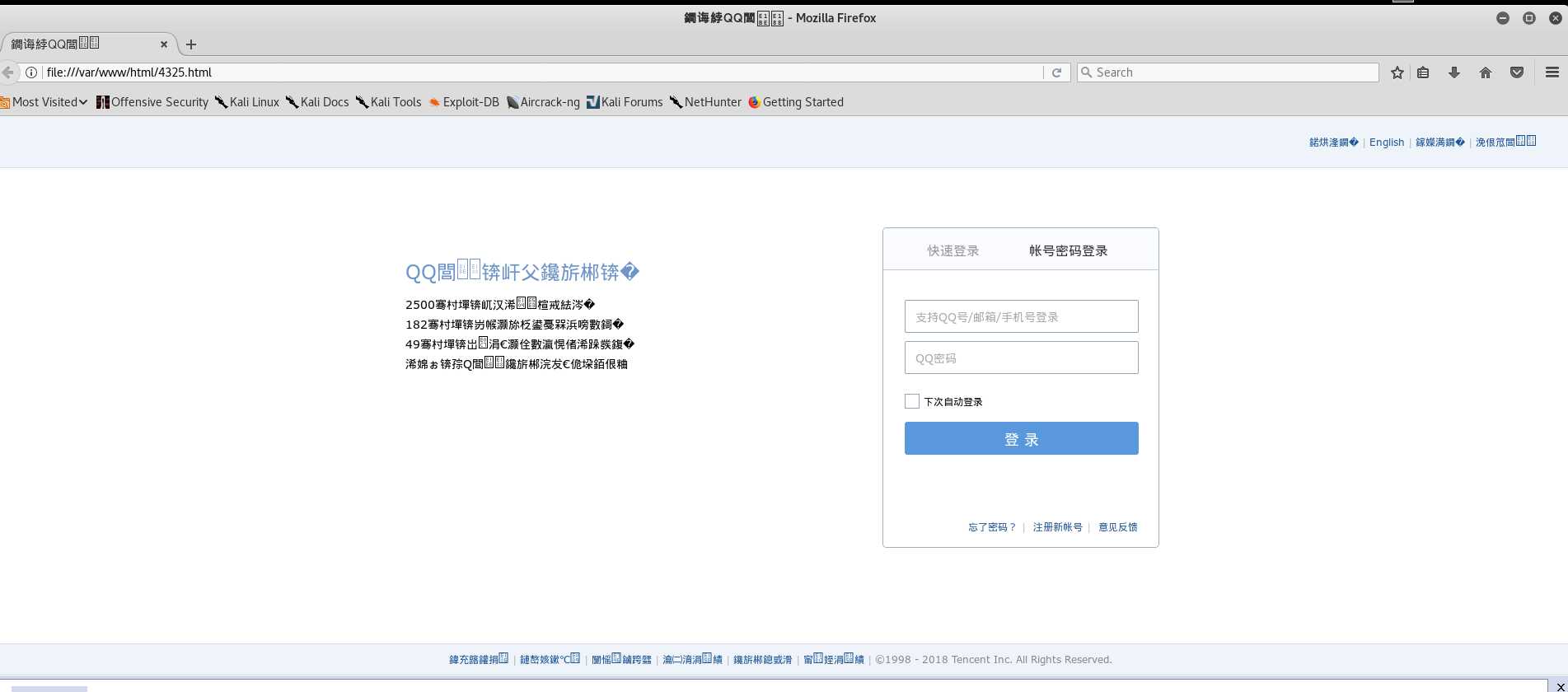Go to the Firefox home page icon

(1486, 72)
